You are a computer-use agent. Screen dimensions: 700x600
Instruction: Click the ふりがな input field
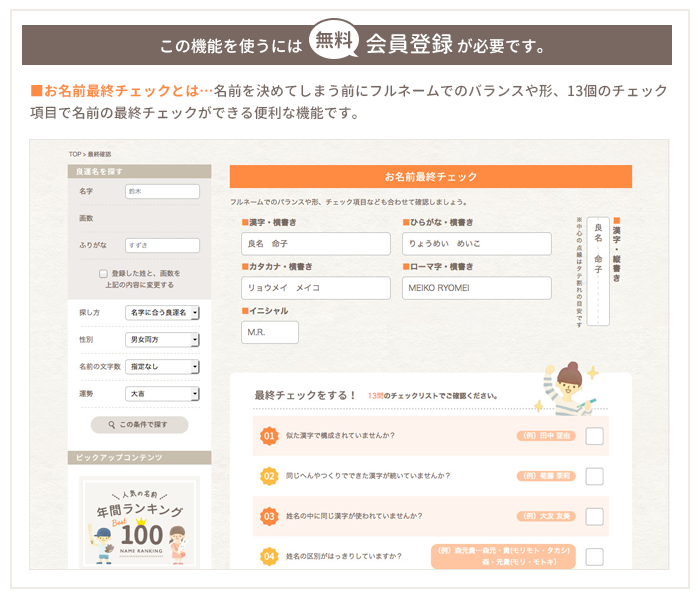(x=162, y=245)
